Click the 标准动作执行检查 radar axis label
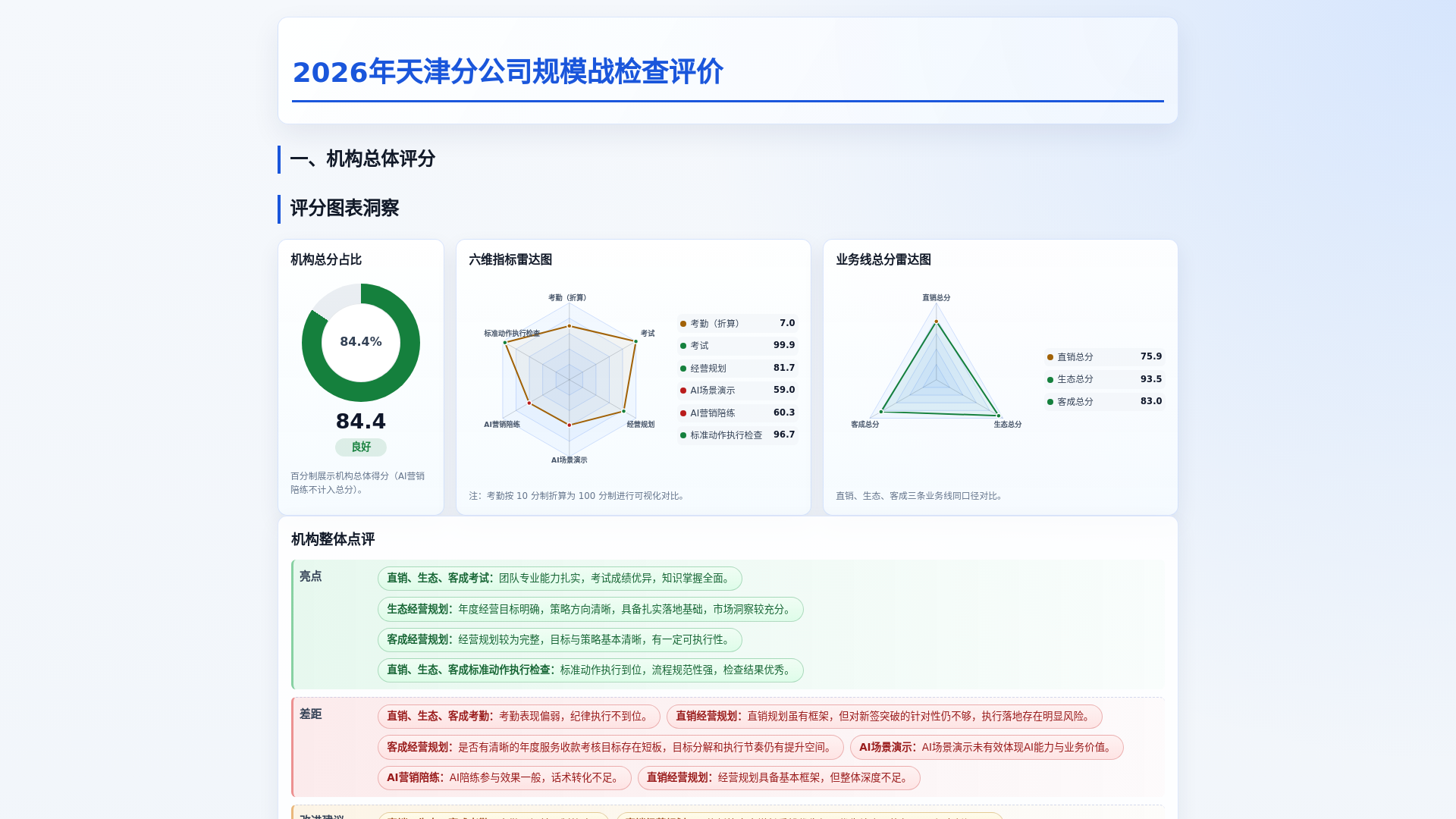 tap(512, 334)
